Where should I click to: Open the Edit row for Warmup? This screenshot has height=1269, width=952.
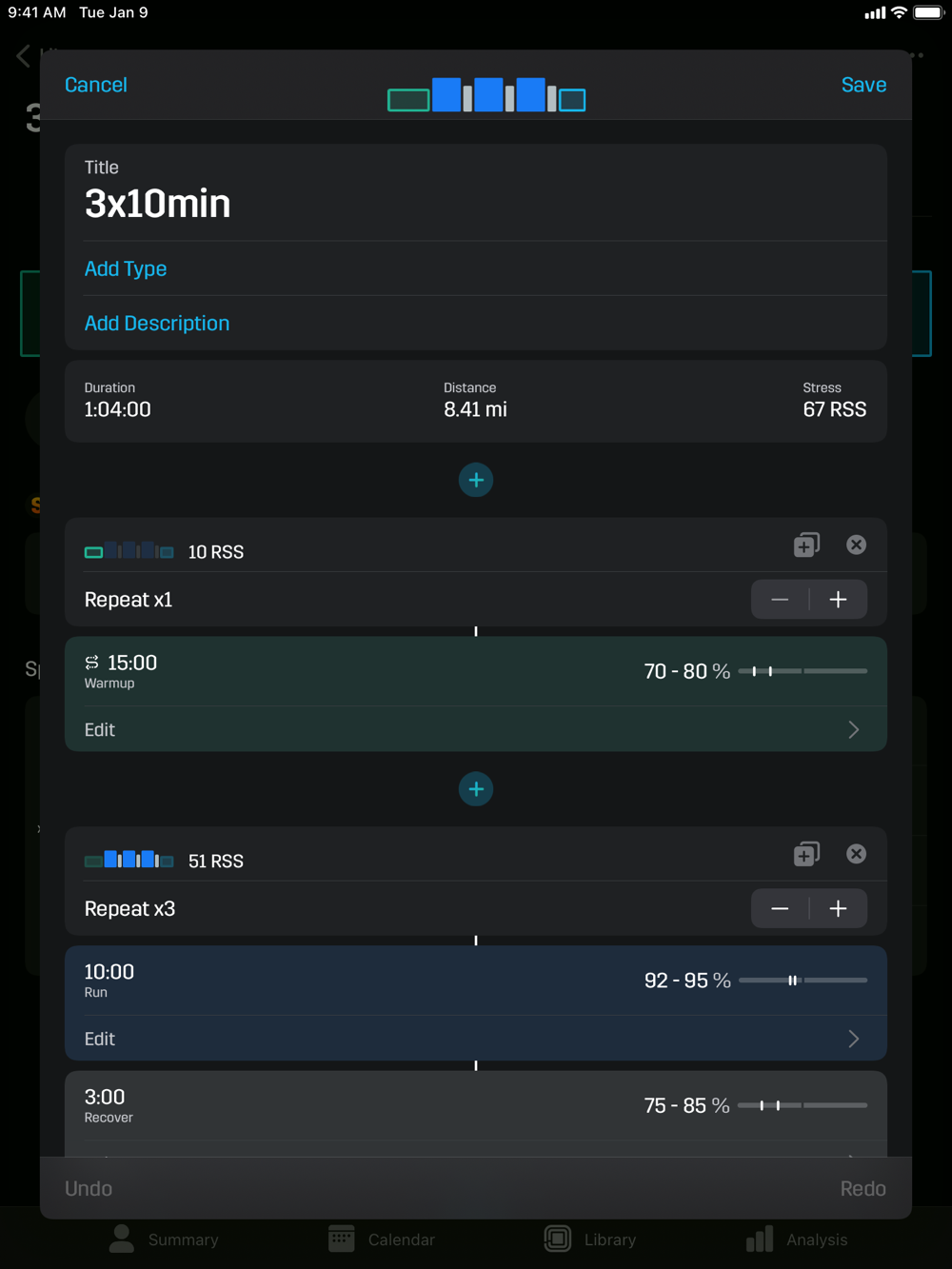coord(476,729)
